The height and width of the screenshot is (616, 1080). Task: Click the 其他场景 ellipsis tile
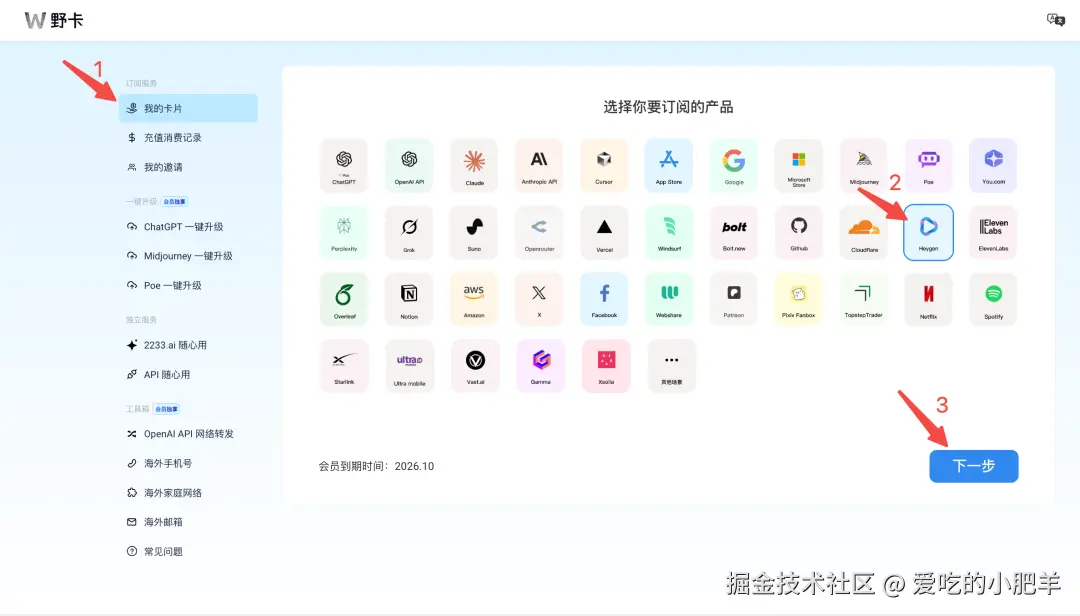(670, 365)
